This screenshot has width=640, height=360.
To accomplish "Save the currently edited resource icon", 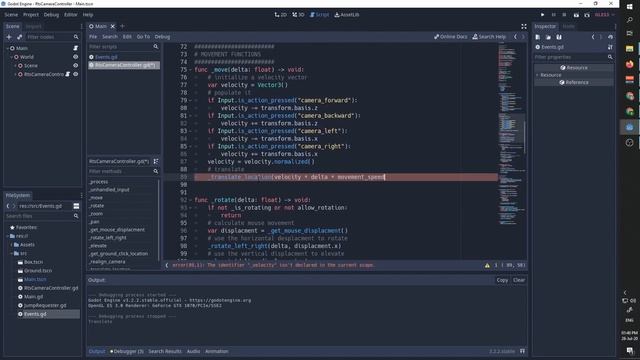I will point(559,37).
